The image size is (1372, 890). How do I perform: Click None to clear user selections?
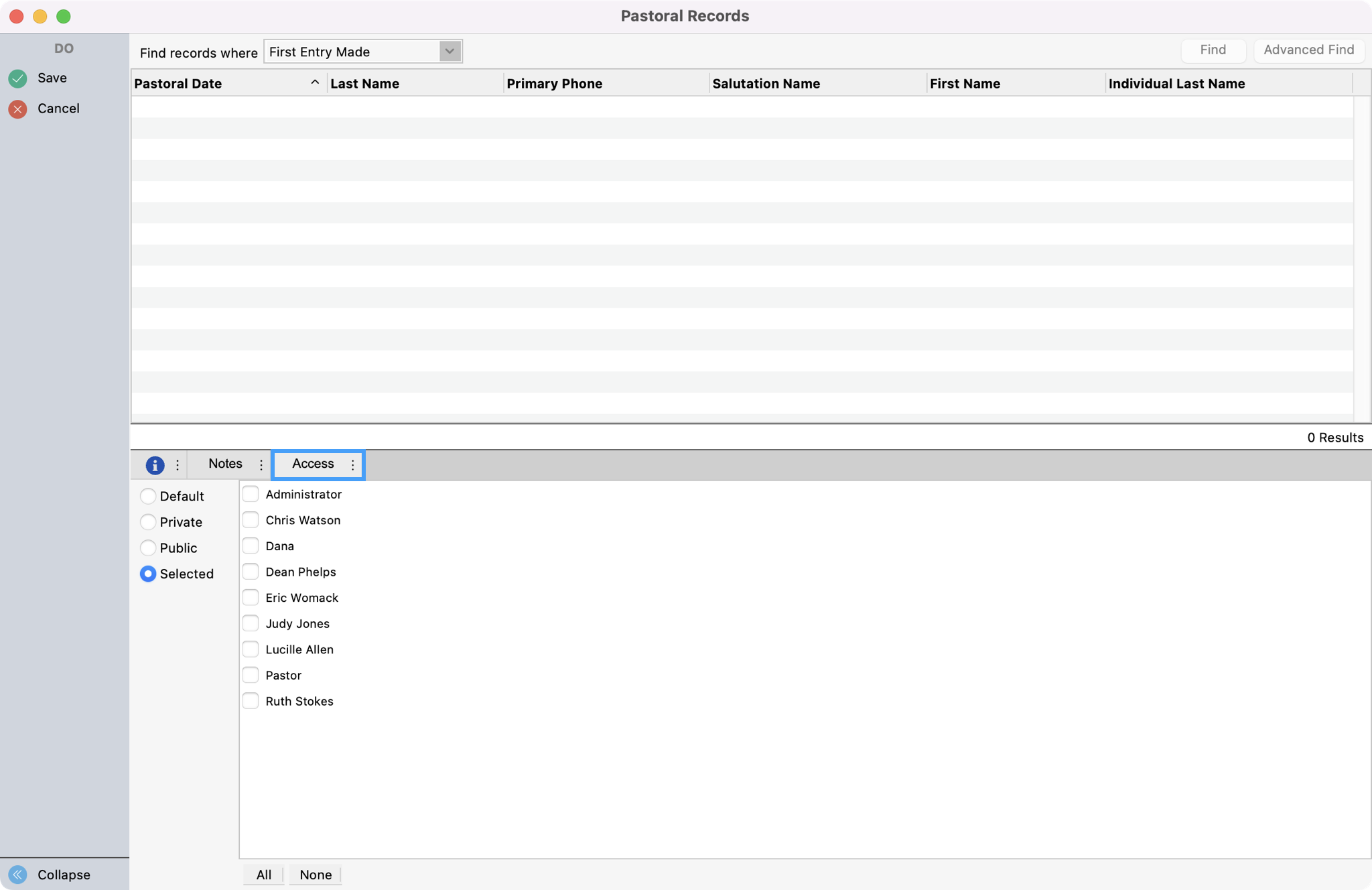(x=315, y=875)
